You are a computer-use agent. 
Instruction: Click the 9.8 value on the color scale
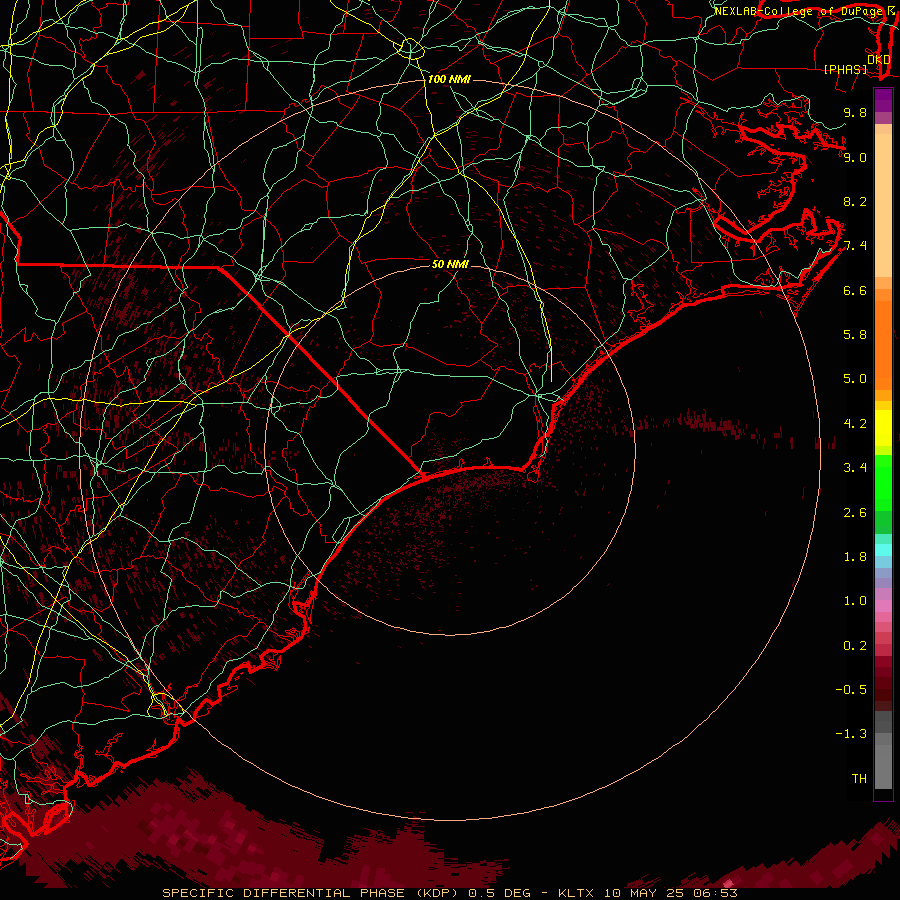[855, 112]
